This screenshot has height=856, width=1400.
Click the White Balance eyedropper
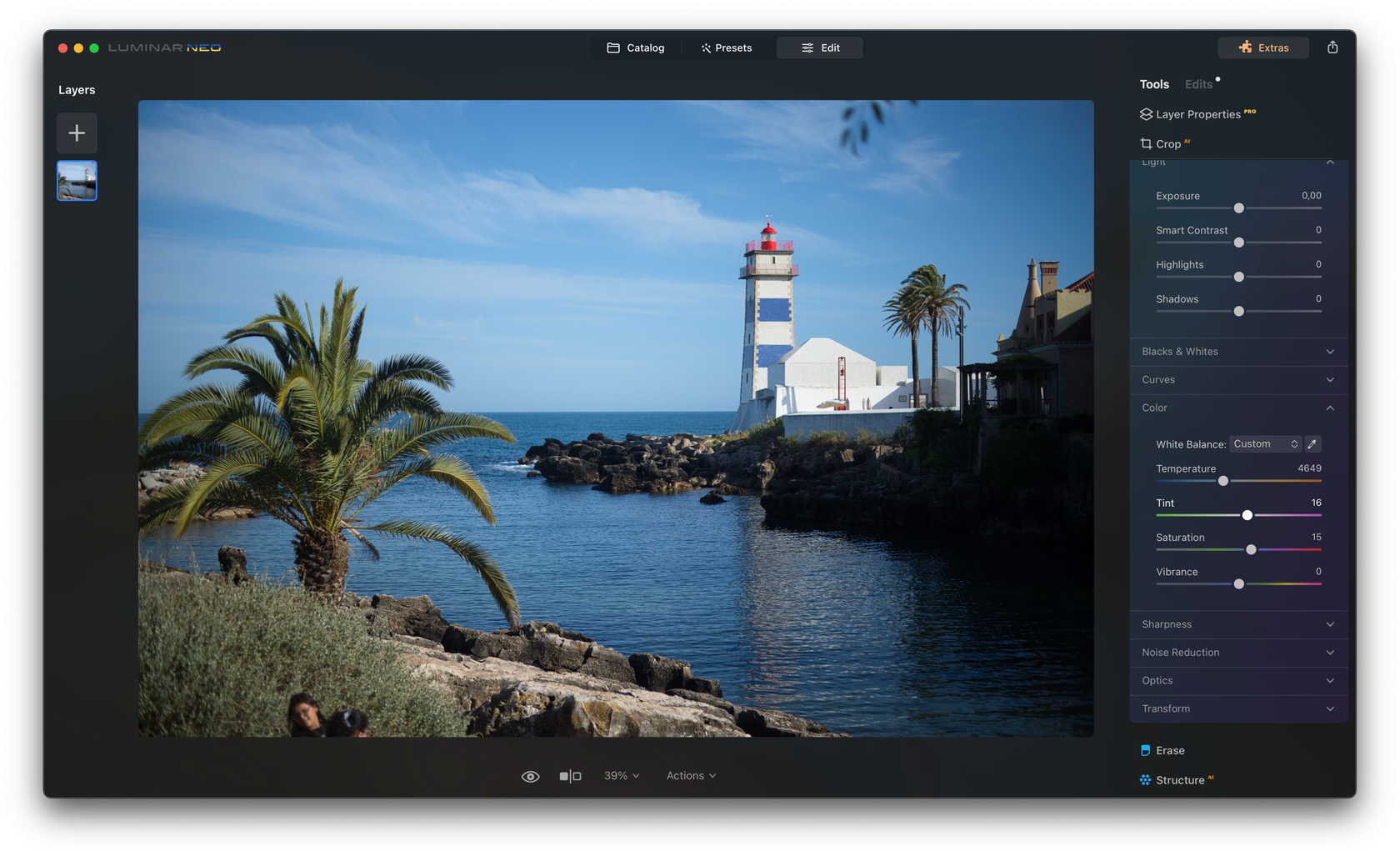pyautogui.click(x=1312, y=443)
